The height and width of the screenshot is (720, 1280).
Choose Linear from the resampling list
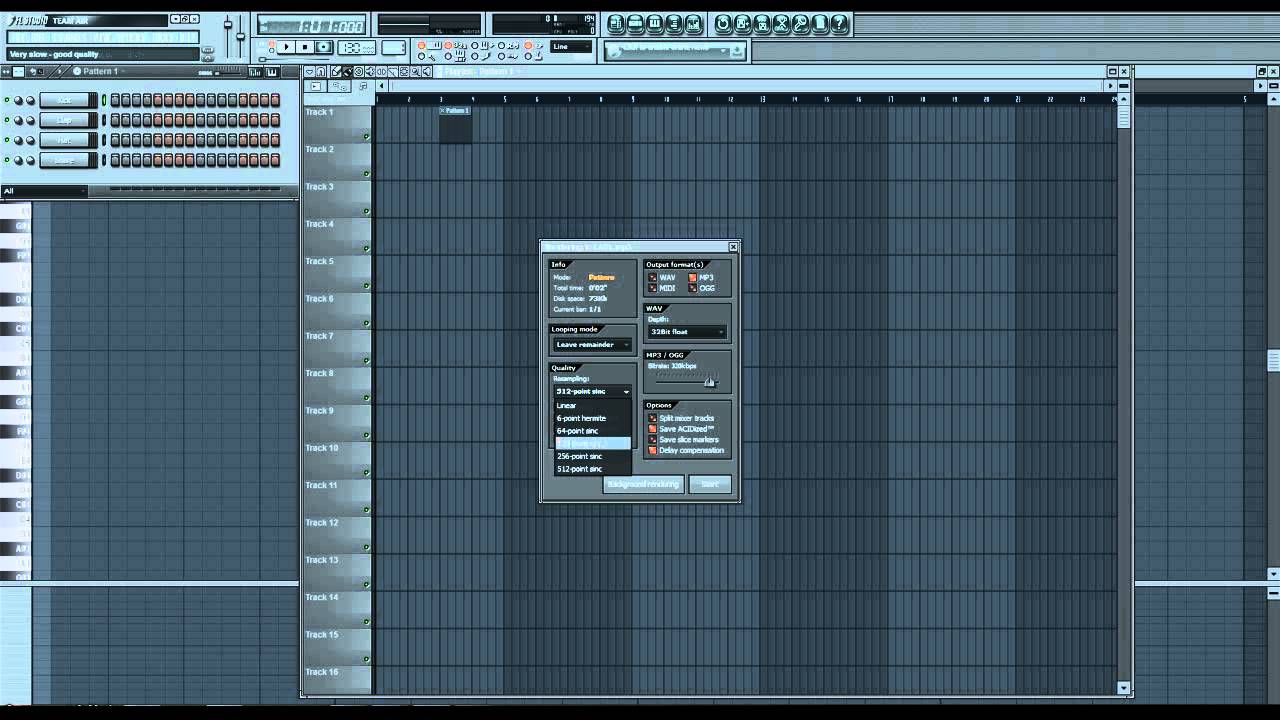pos(593,405)
